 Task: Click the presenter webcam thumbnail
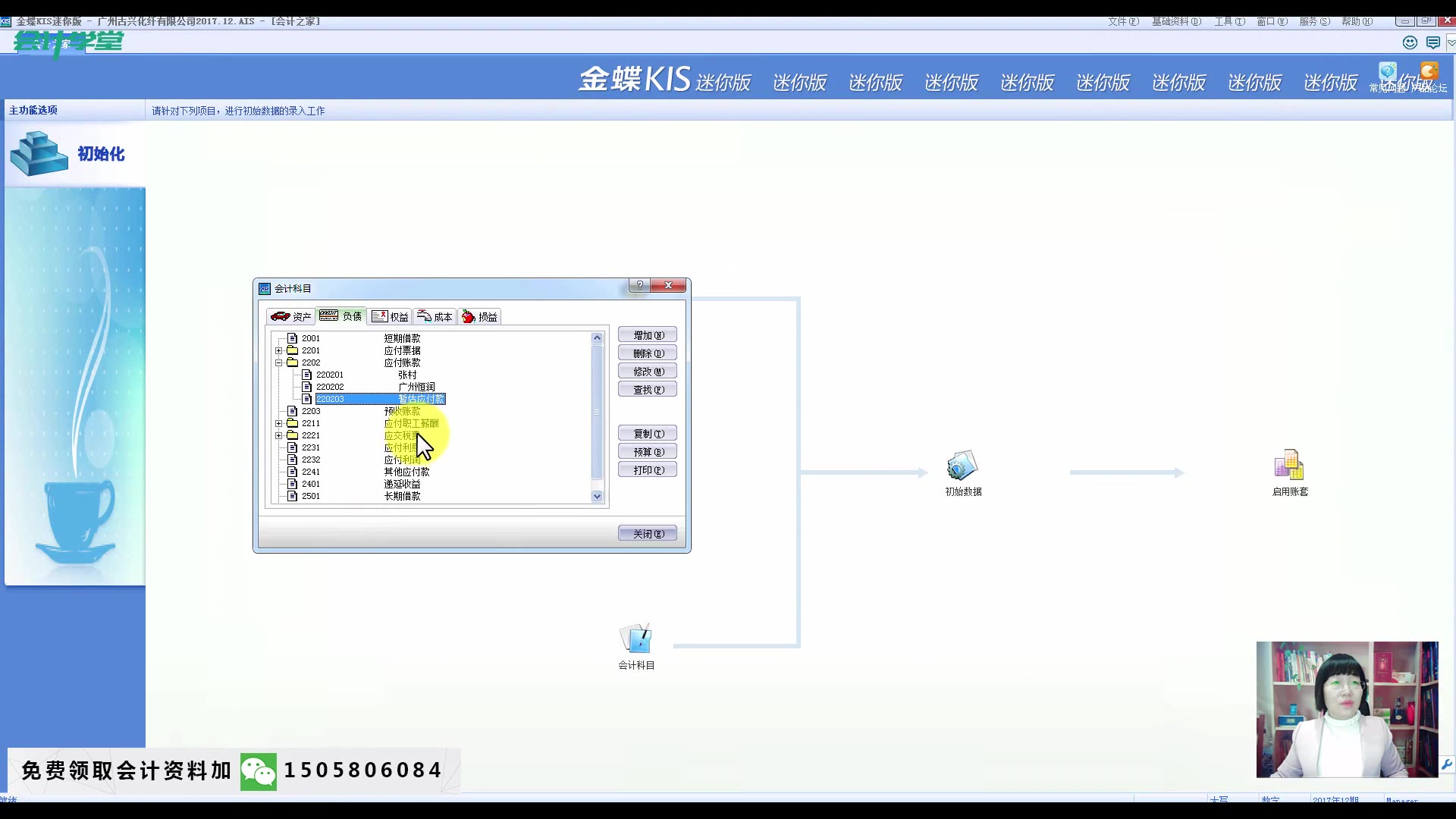[1347, 710]
